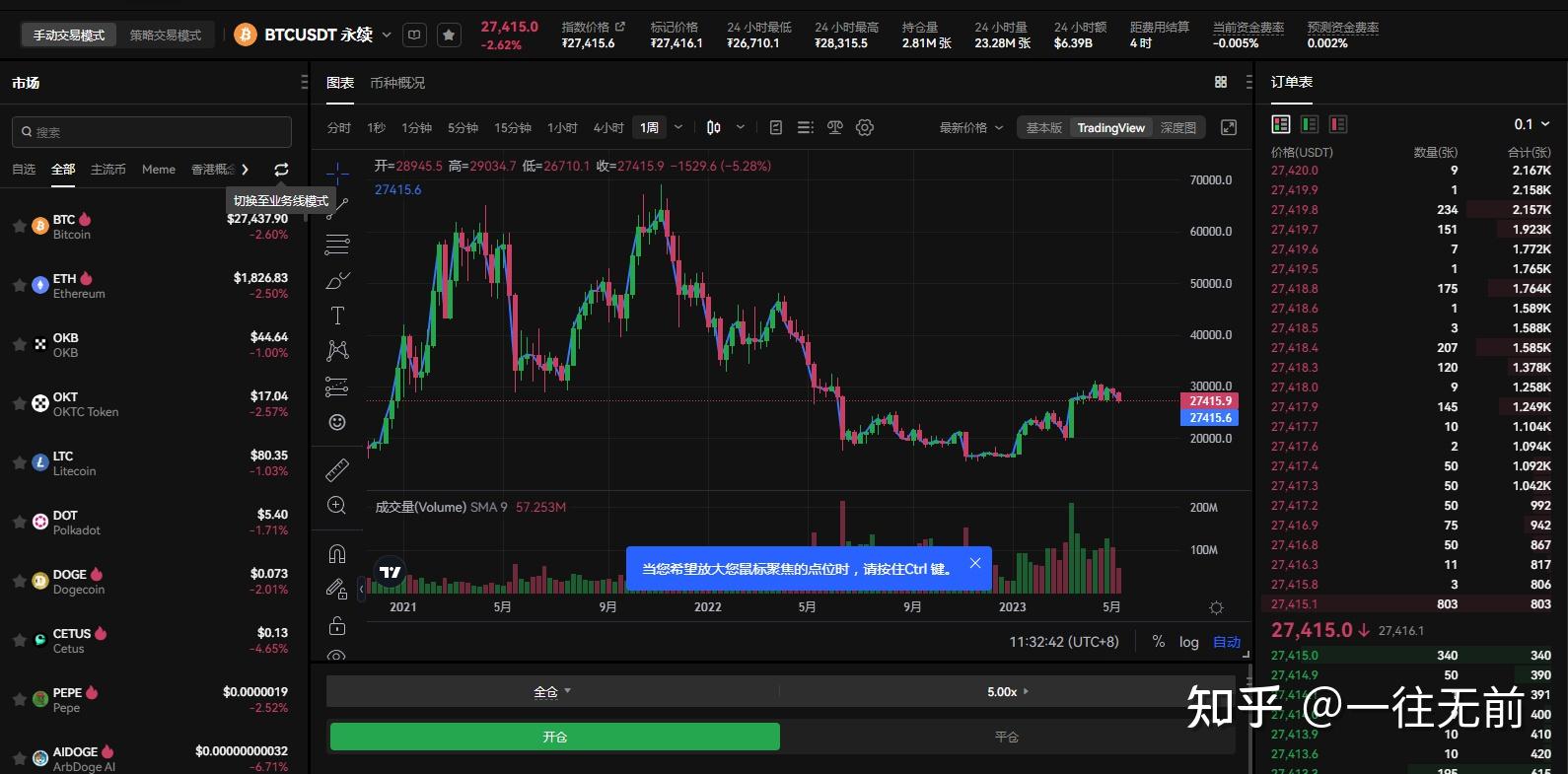Switch chart to 深度图 view
1568x774 pixels.
(1177, 128)
